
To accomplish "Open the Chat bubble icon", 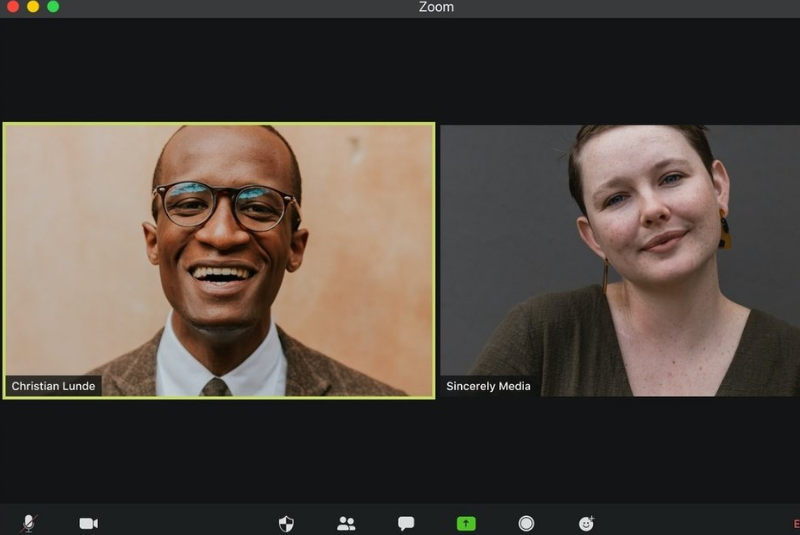I will (406, 523).
